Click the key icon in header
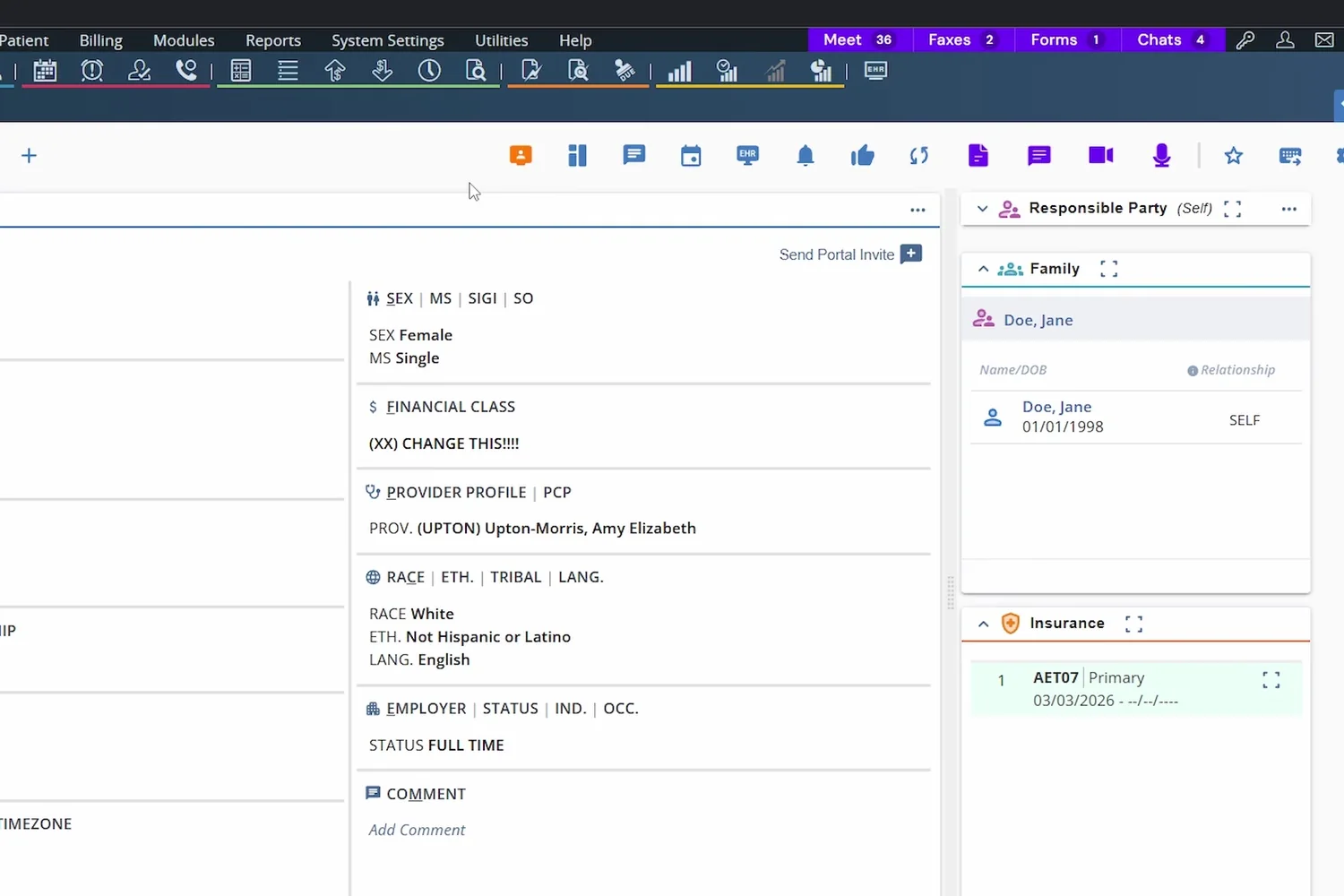The image size is (1344, 896). pyautogui.click(x=1245, y=39)
